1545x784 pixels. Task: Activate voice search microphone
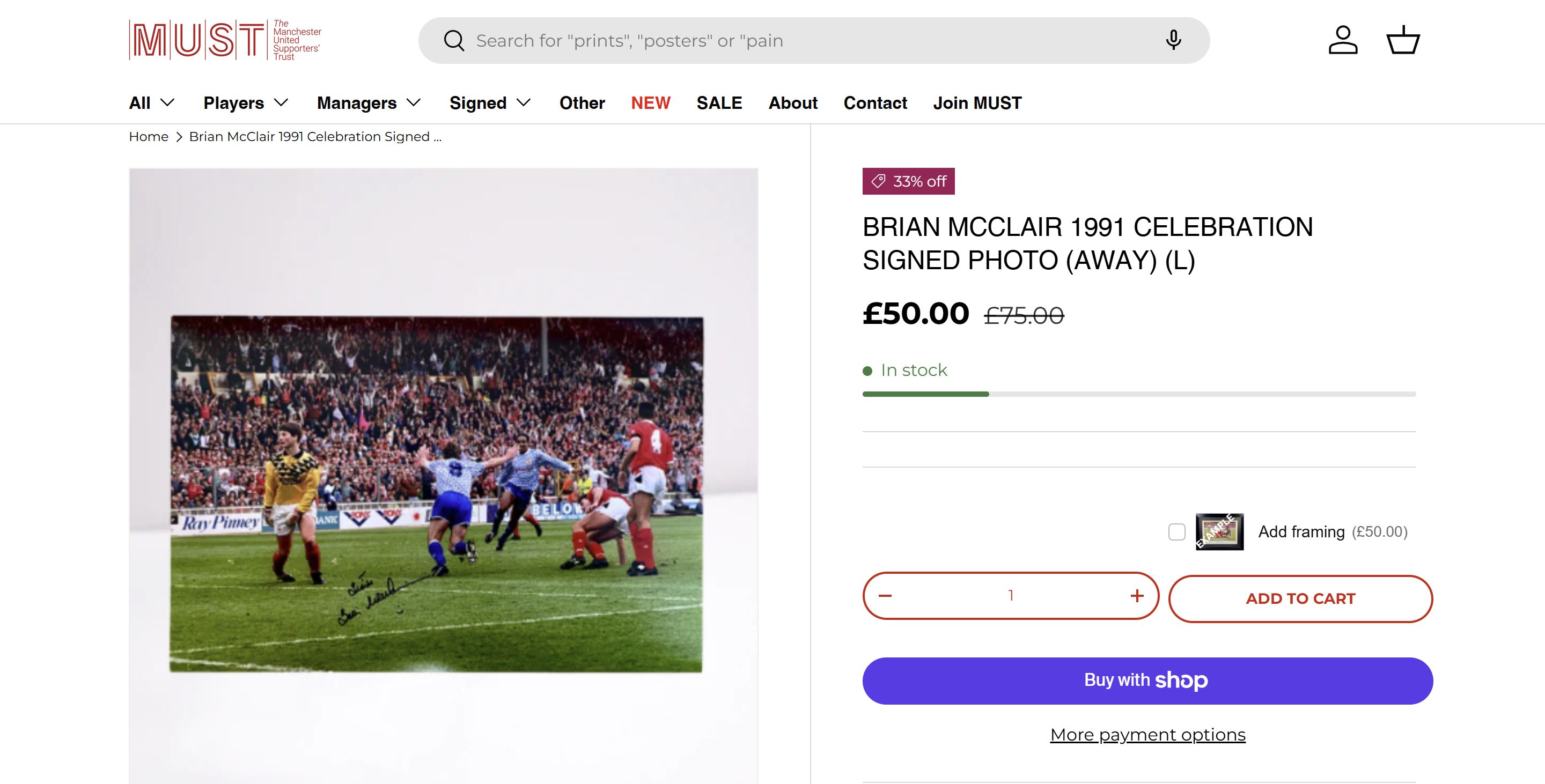pos(1173,40)
